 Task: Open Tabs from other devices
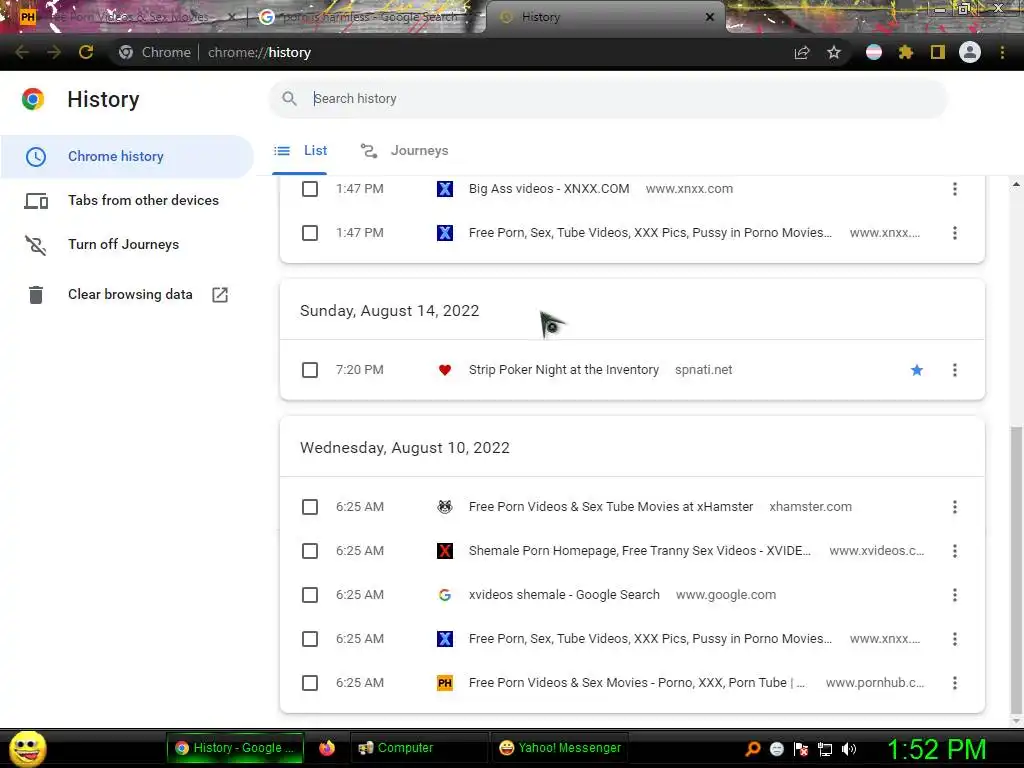click(x=127, y=200)
